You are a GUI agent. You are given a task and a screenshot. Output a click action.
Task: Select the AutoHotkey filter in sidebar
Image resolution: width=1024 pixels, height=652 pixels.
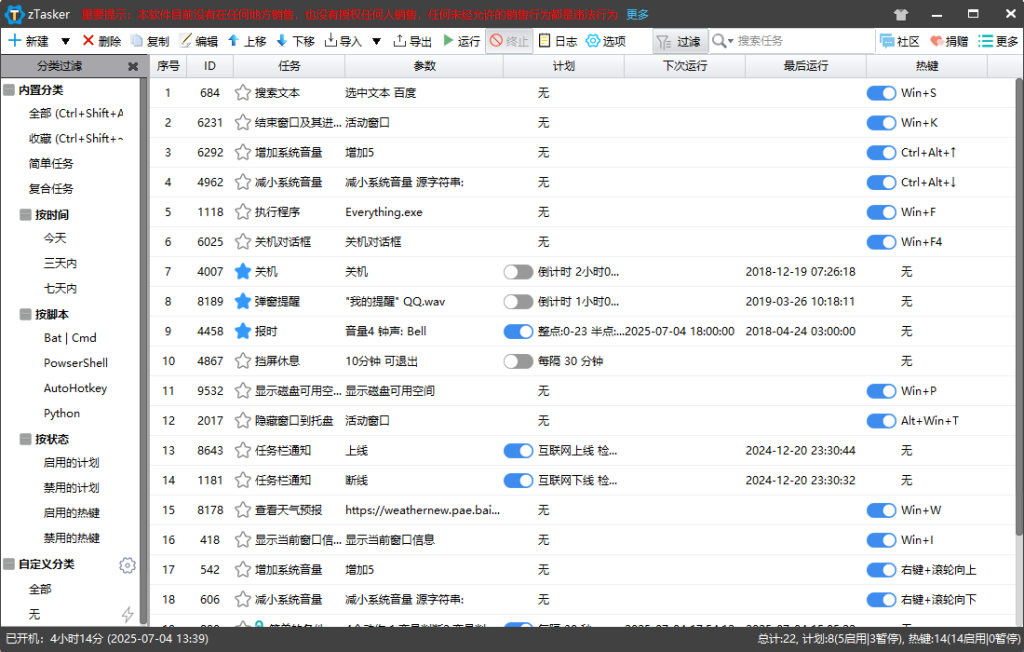coord(75,388)
